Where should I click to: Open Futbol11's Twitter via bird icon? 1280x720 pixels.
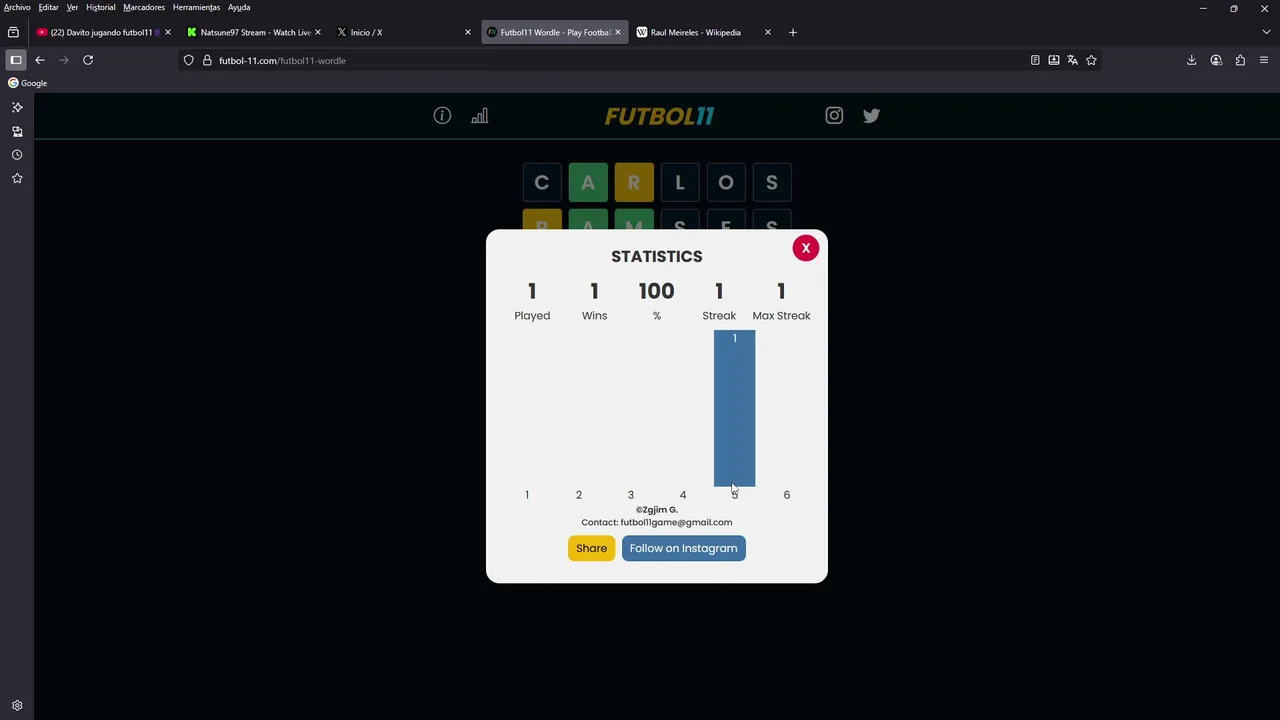tap(871, 116)
